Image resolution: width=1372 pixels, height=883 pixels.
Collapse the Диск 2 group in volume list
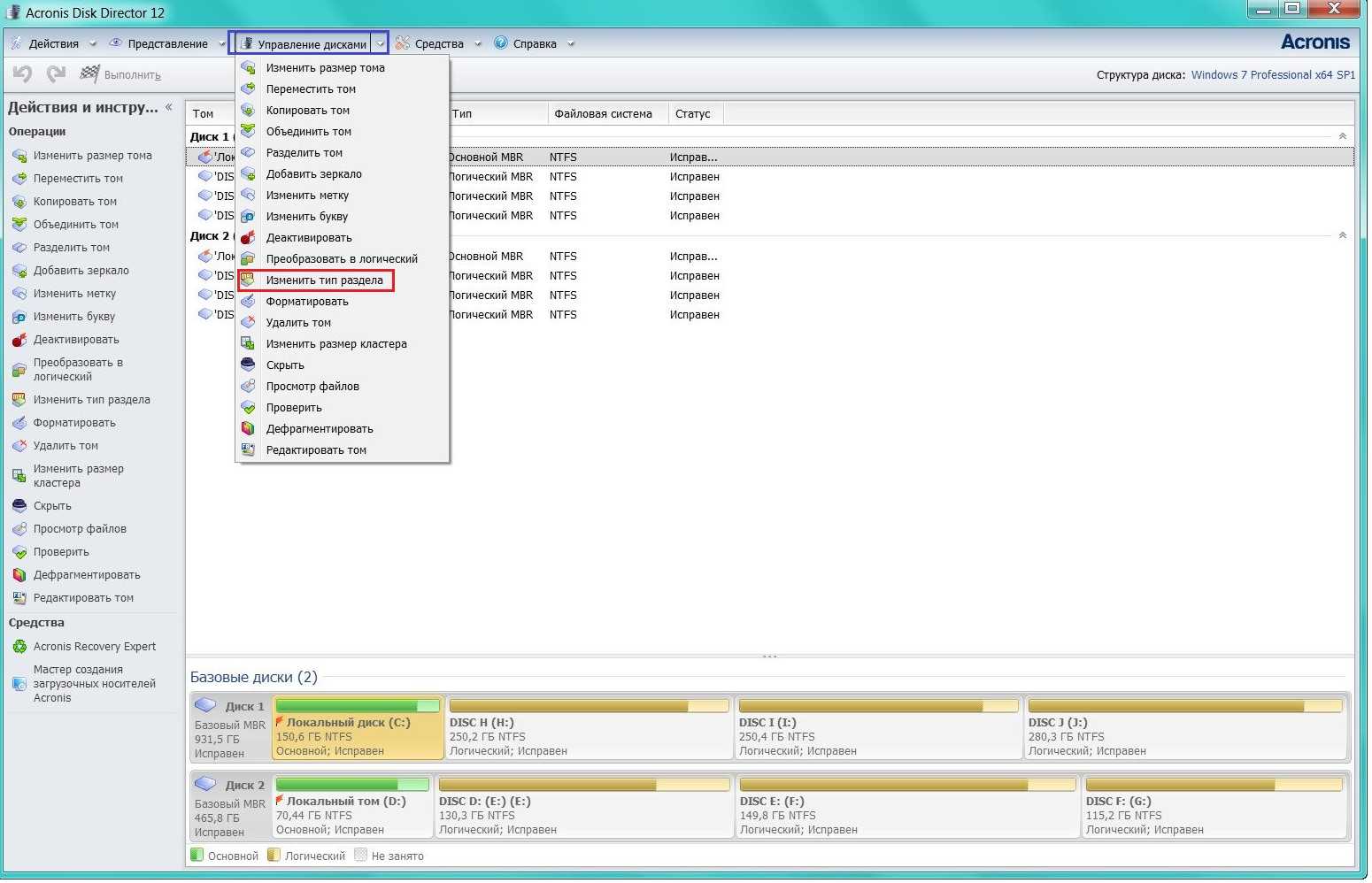[1342, 235]
